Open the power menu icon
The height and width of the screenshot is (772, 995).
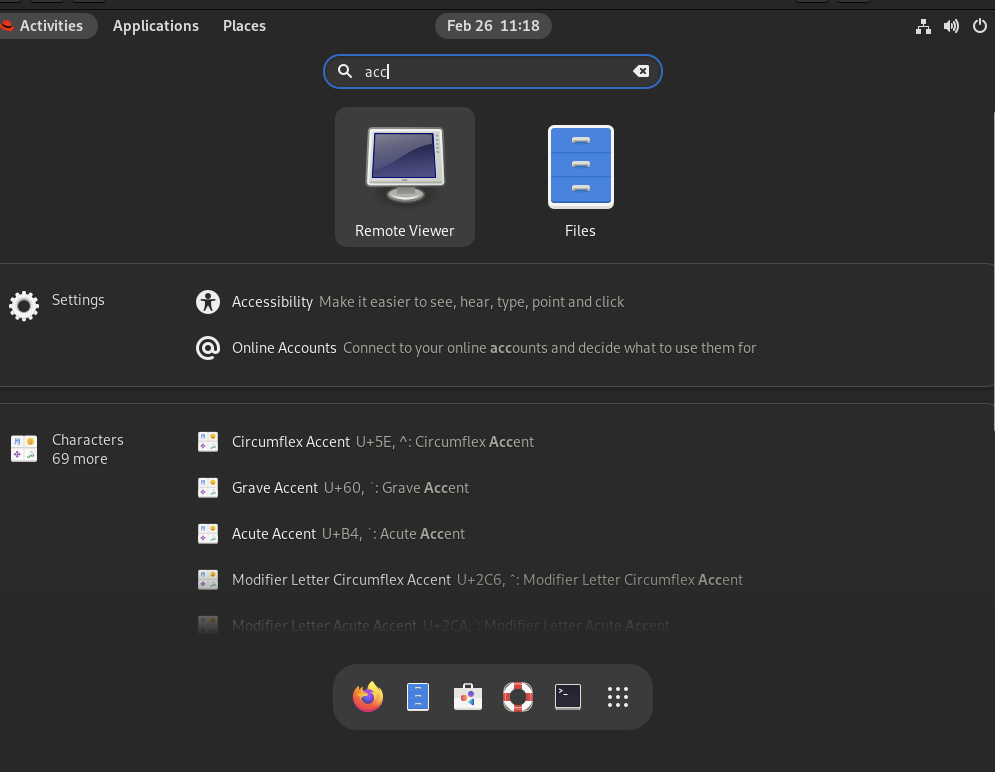[979, 26]
